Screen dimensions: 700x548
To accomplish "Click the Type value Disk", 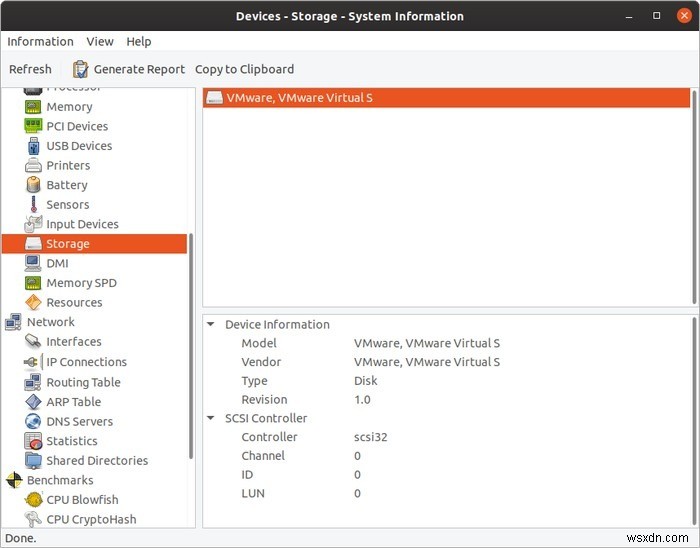I will [366, 381].
